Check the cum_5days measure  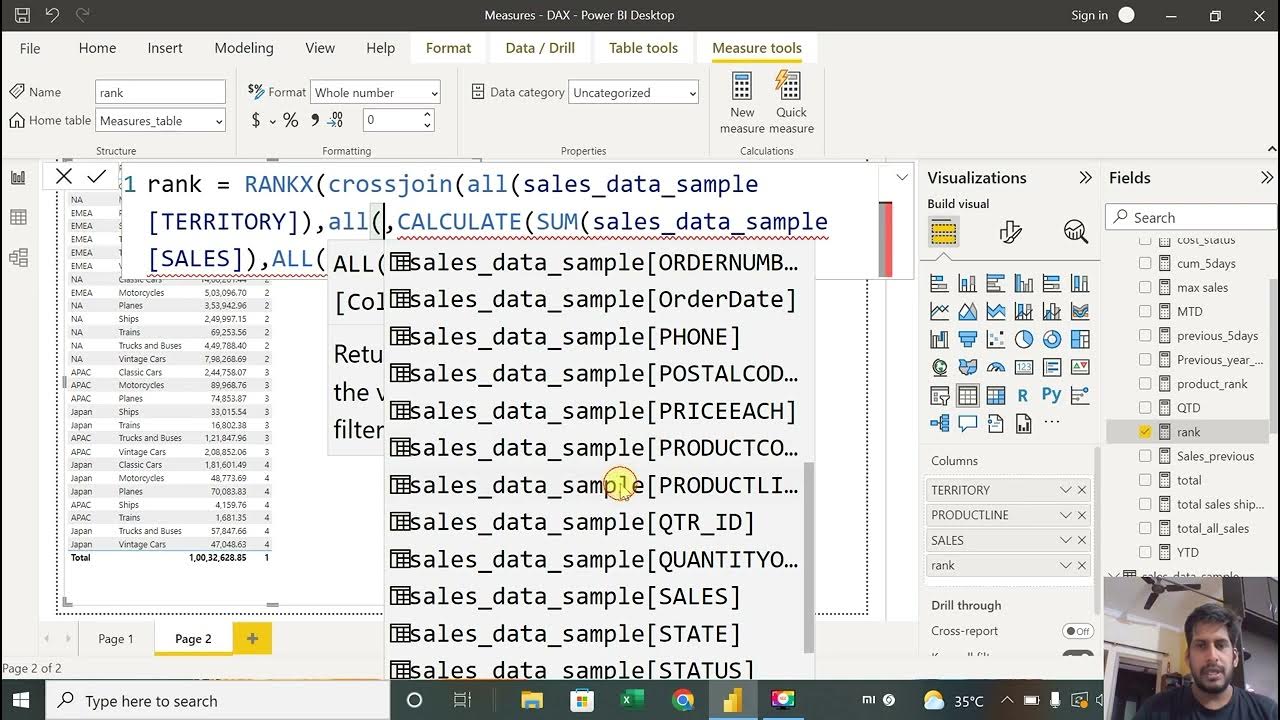[1145, 263]
